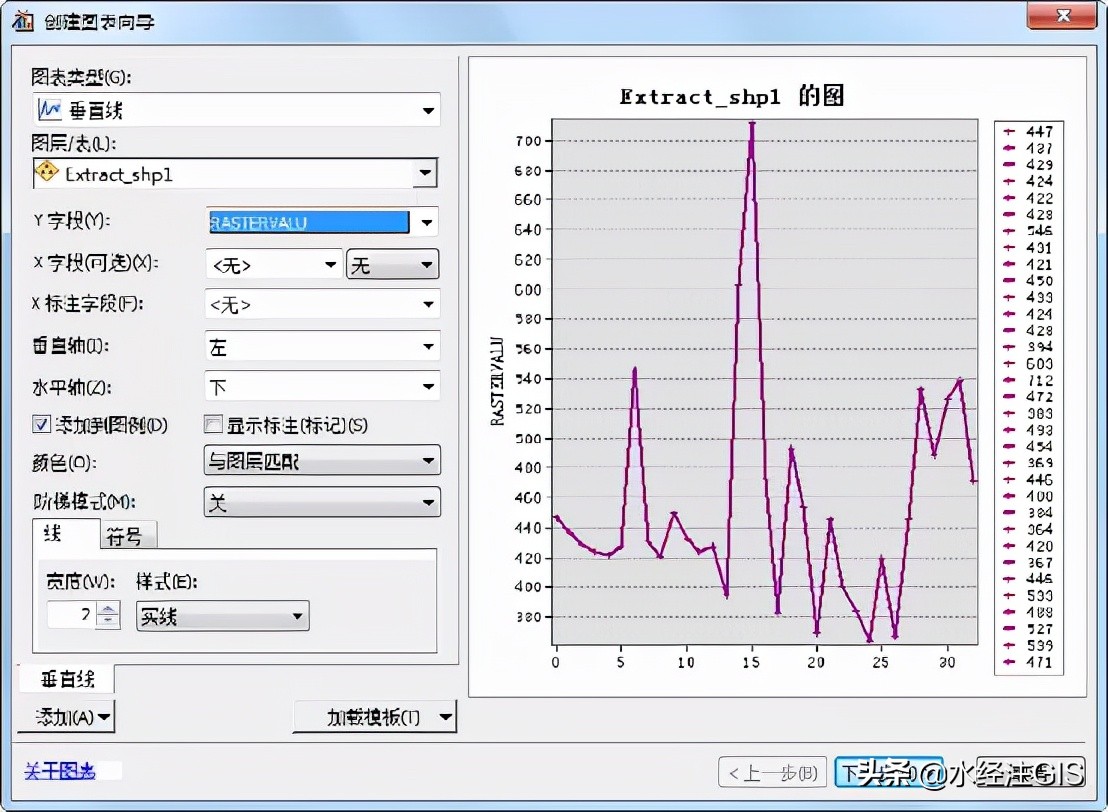Click the 上一步(B) back button
This screenshot has height=812, width=1108.
772,772
